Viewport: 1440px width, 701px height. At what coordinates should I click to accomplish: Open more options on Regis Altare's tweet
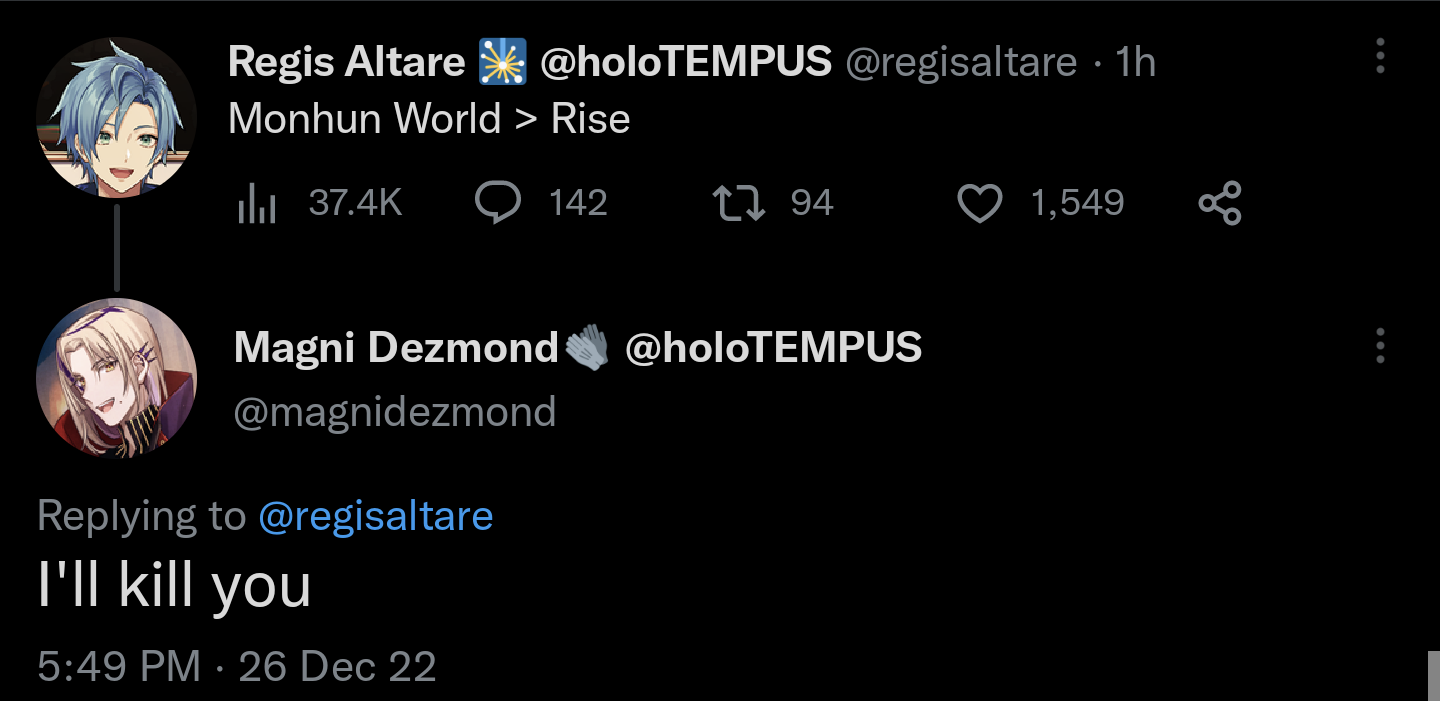1380,57
